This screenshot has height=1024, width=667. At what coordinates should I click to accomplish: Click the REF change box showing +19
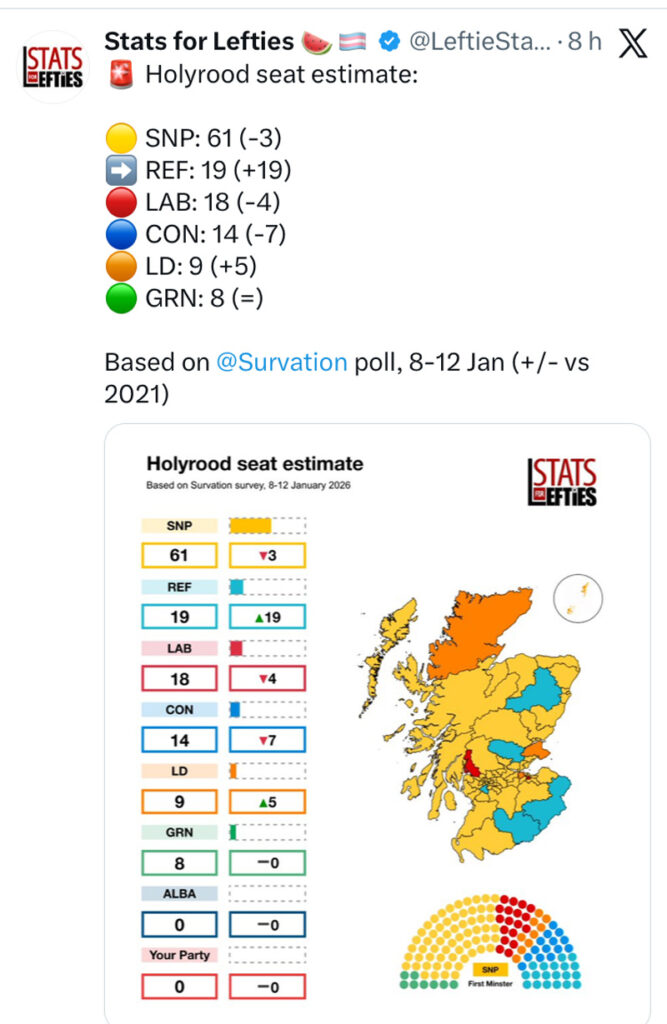(267, 616)
